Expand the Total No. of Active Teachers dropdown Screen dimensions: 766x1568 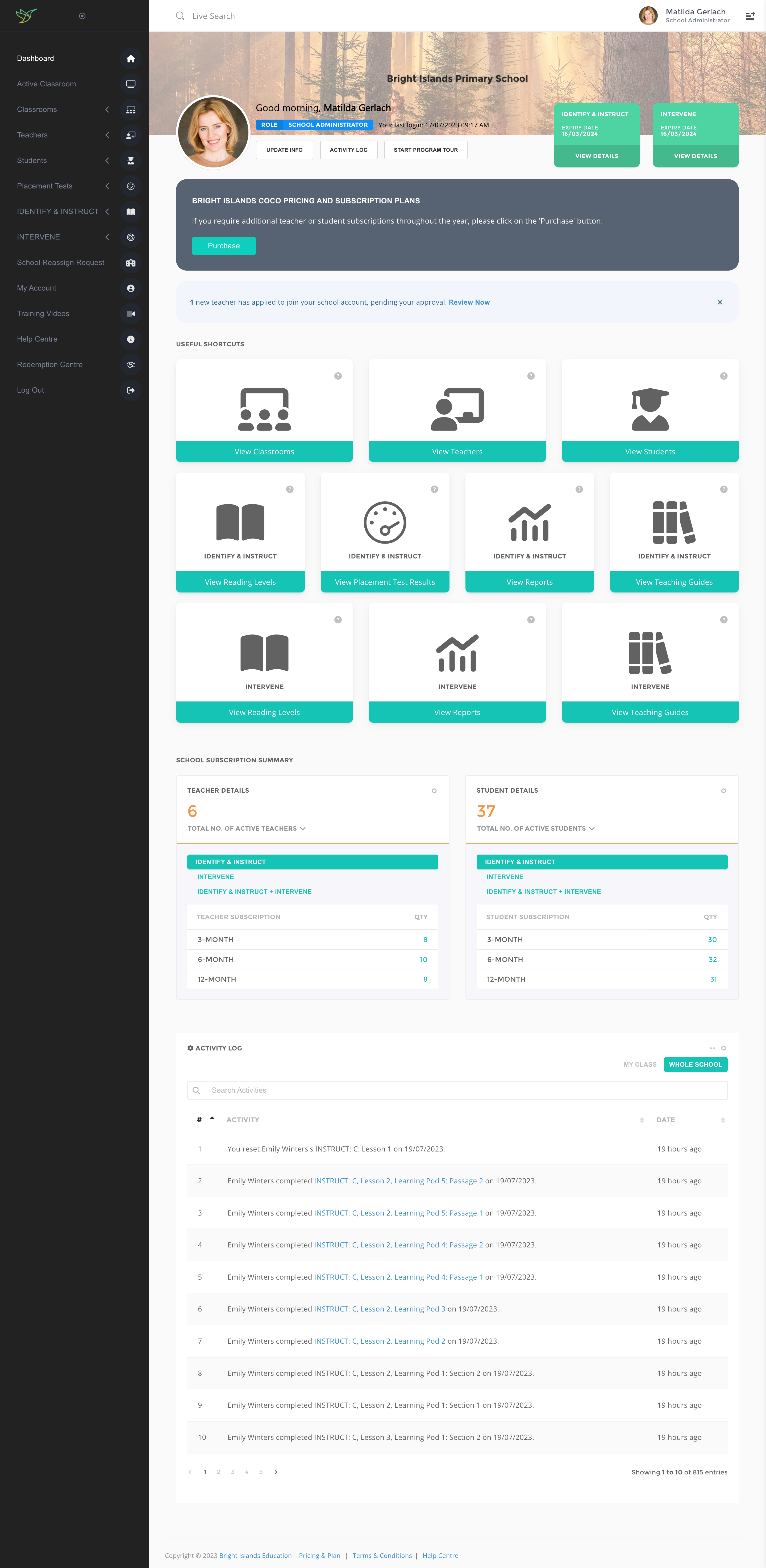click(x=303, y=829)
